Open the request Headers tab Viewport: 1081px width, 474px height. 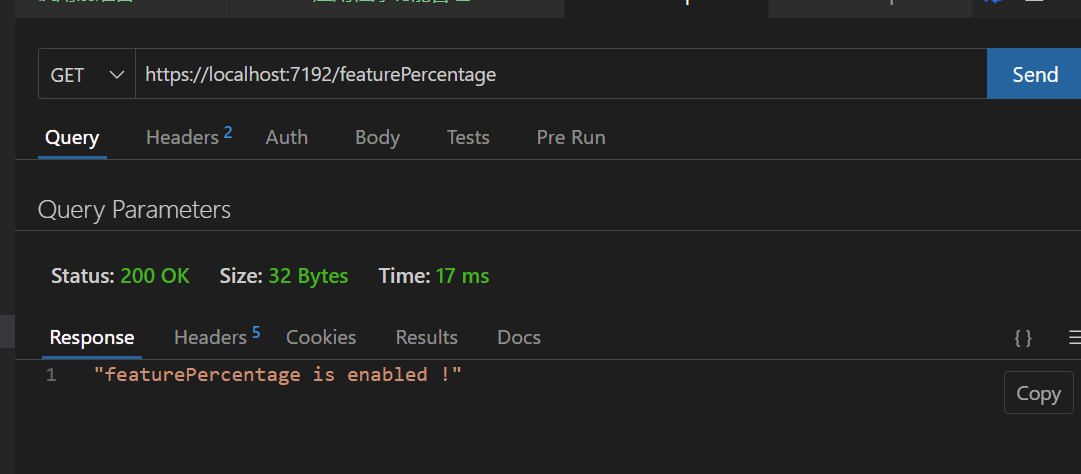(189, 136)
